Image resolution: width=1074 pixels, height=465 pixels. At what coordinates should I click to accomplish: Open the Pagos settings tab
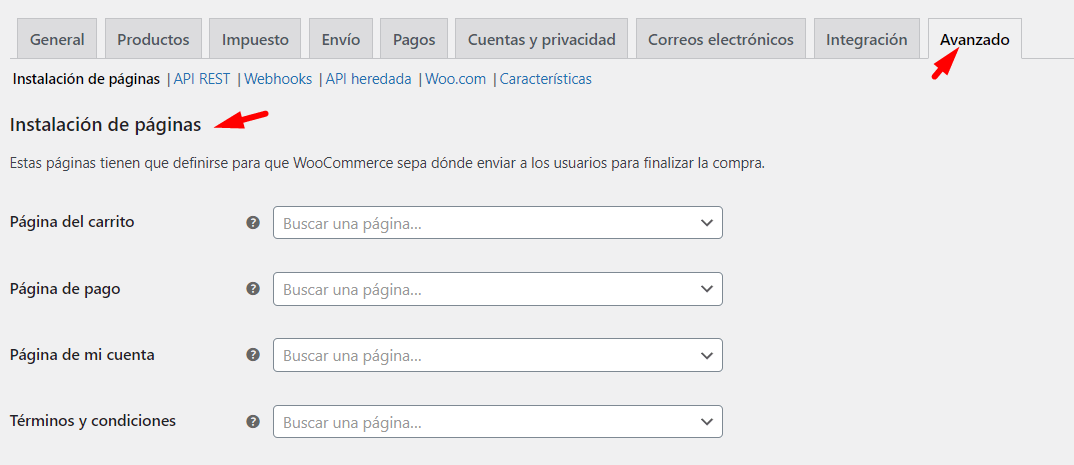tap(414, 39)
